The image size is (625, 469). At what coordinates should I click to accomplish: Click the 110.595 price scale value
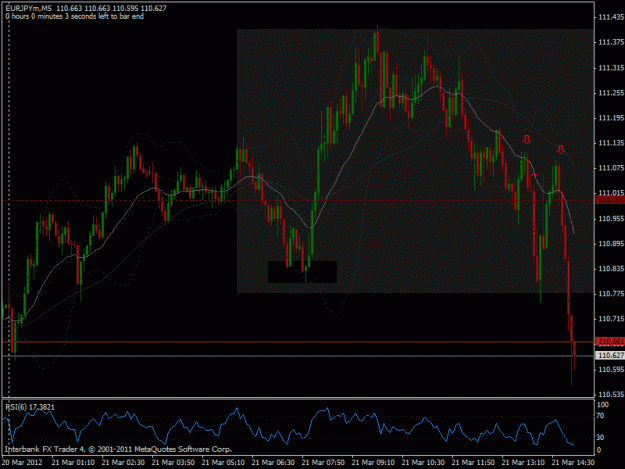[x=611, y=369]
